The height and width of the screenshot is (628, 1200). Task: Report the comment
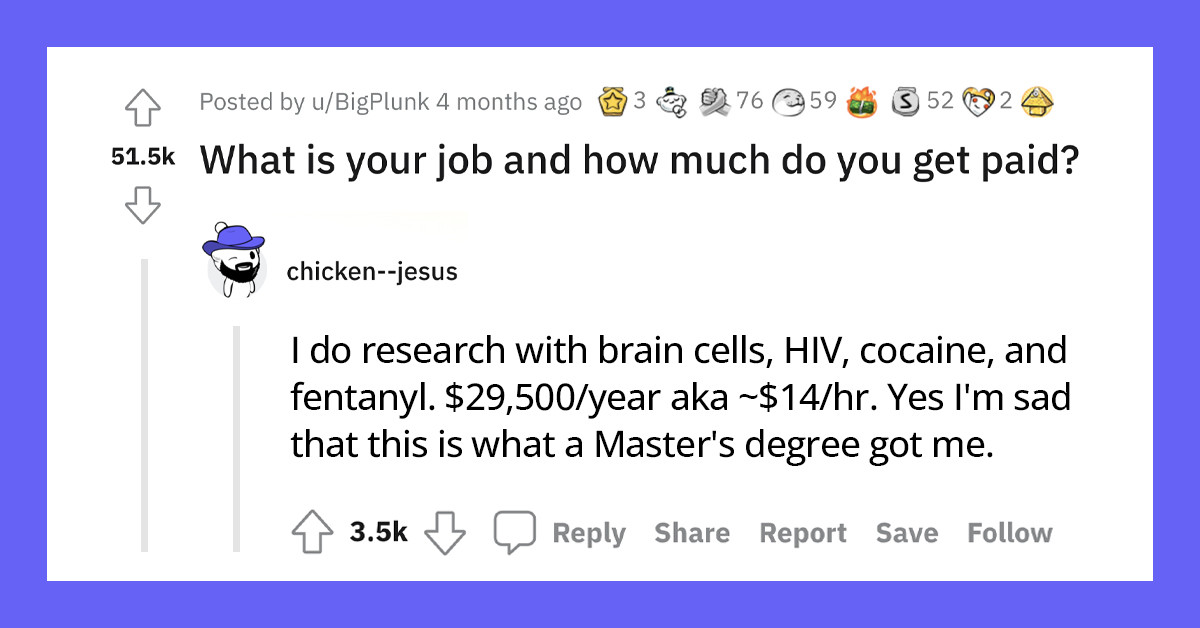[x=802, y=532]
